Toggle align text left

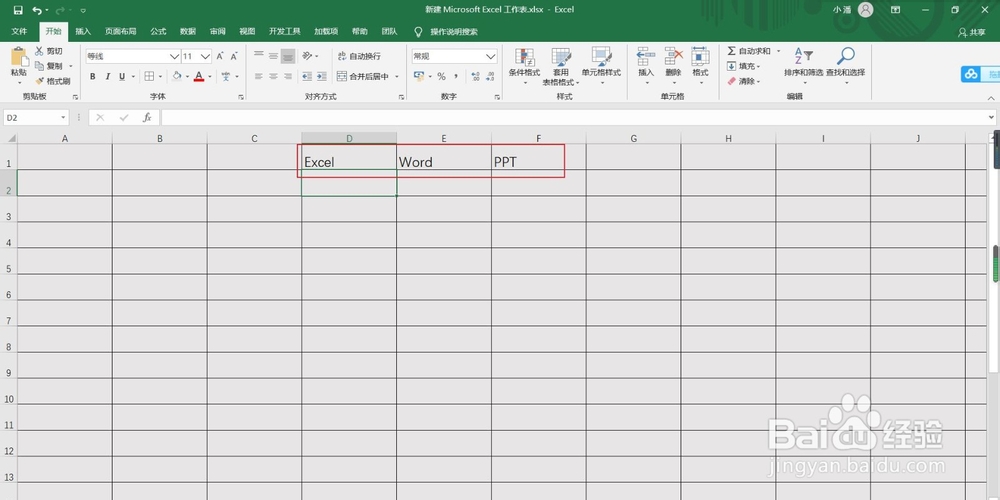pos(258,77)
